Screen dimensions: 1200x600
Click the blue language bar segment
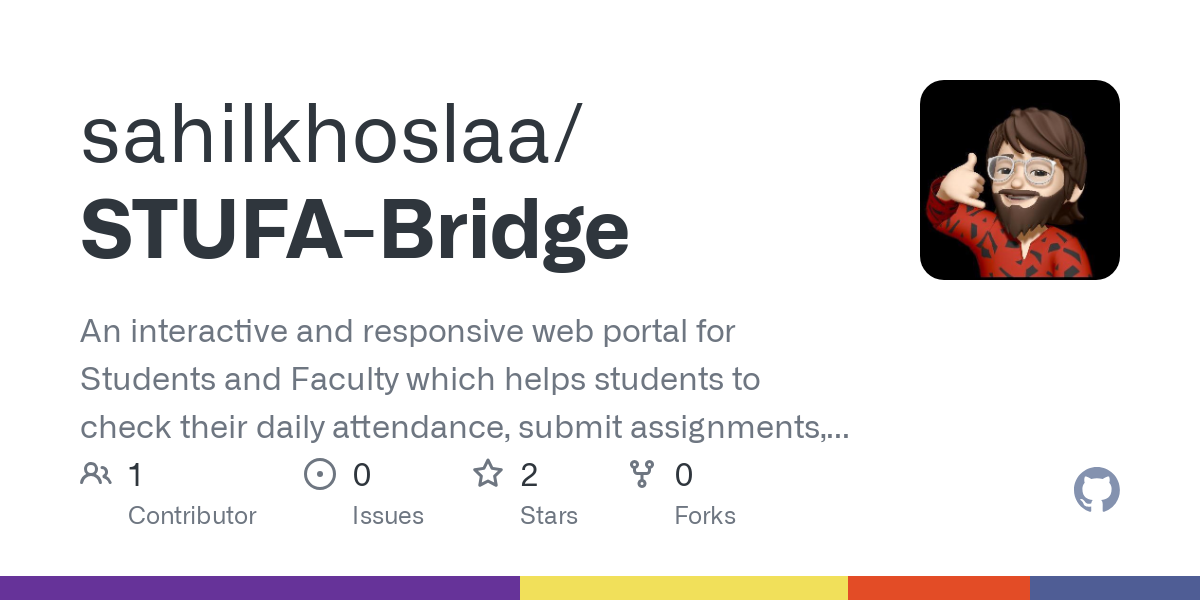pos(1115,588)
